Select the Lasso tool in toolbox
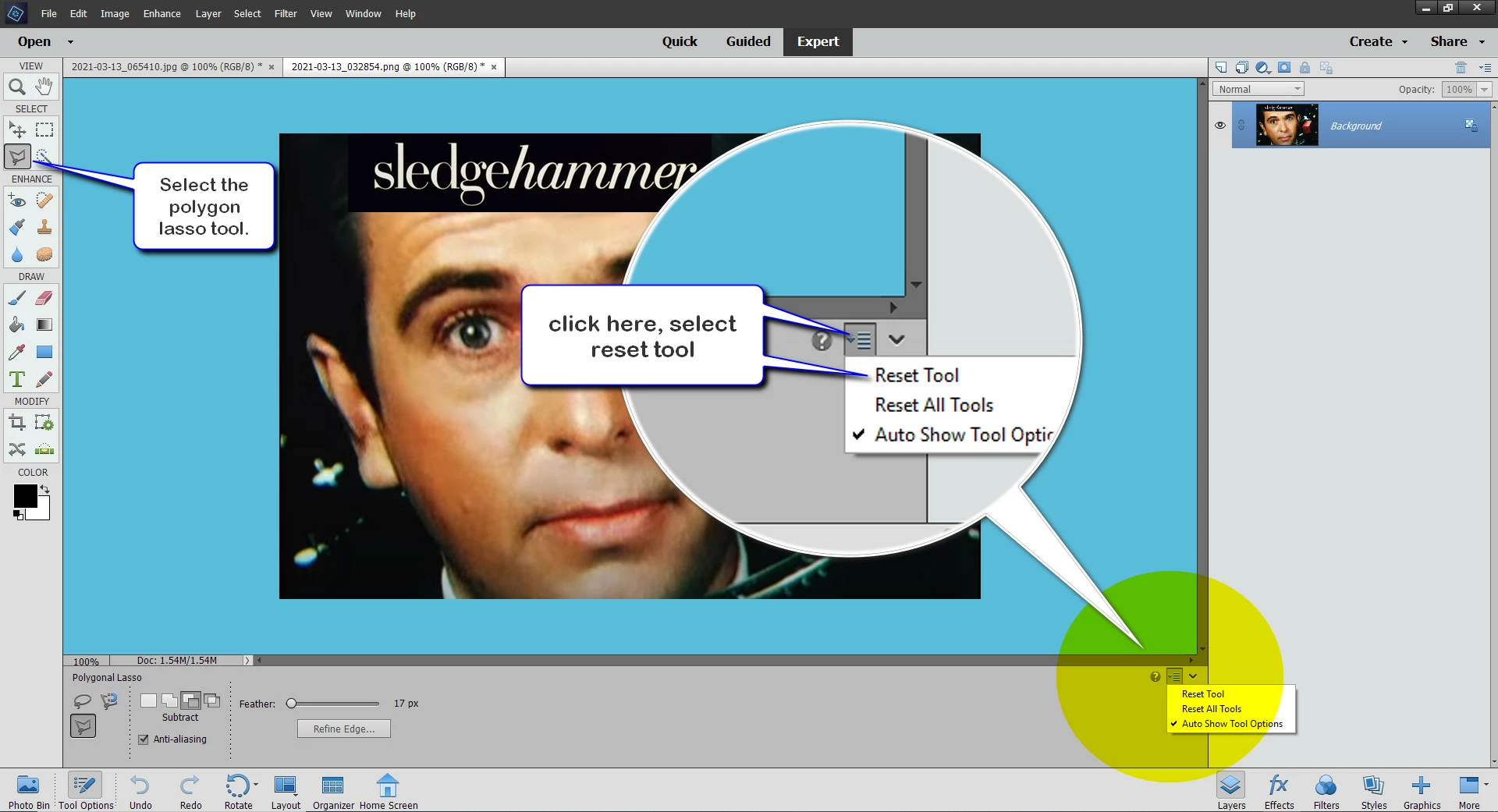 (17, 157)
